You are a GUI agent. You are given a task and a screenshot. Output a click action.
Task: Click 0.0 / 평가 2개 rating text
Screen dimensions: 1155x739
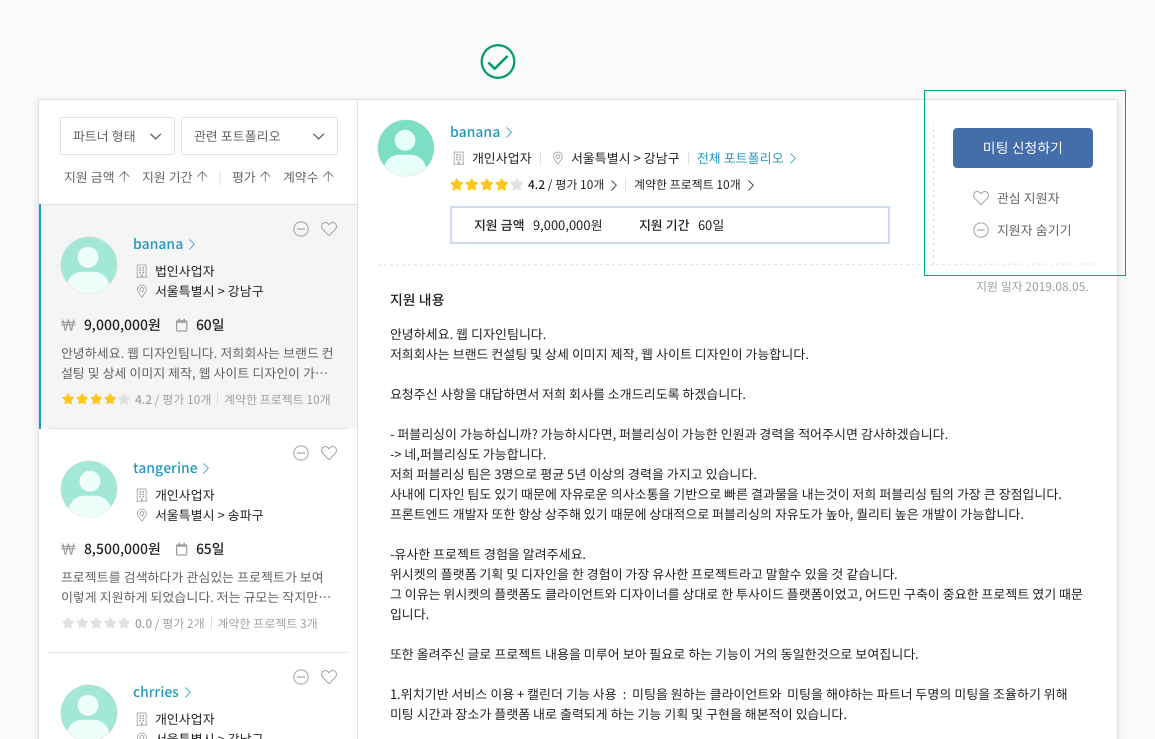point(169,623)
